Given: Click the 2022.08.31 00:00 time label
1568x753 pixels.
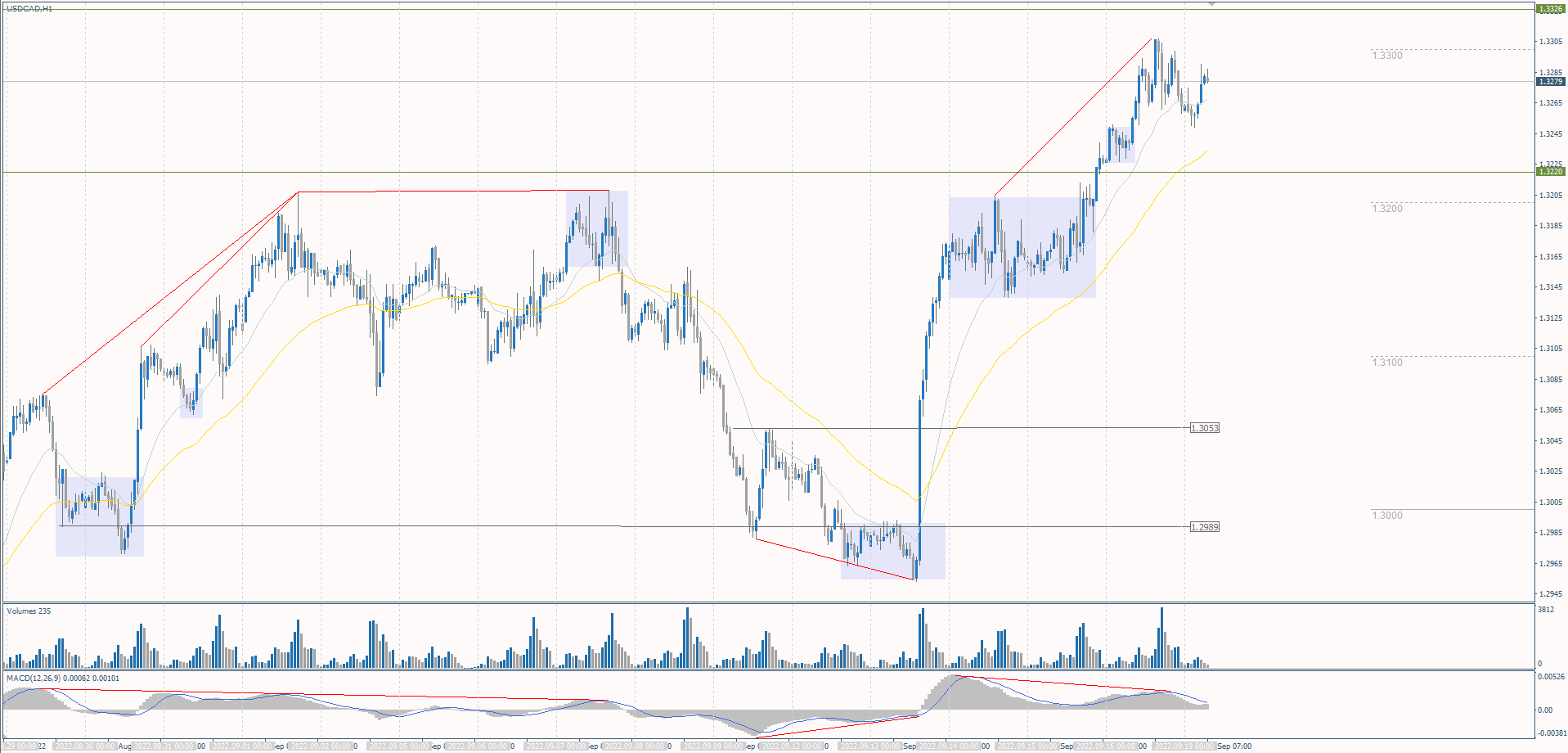Looking at the screenshot, I should click(164, 746).
